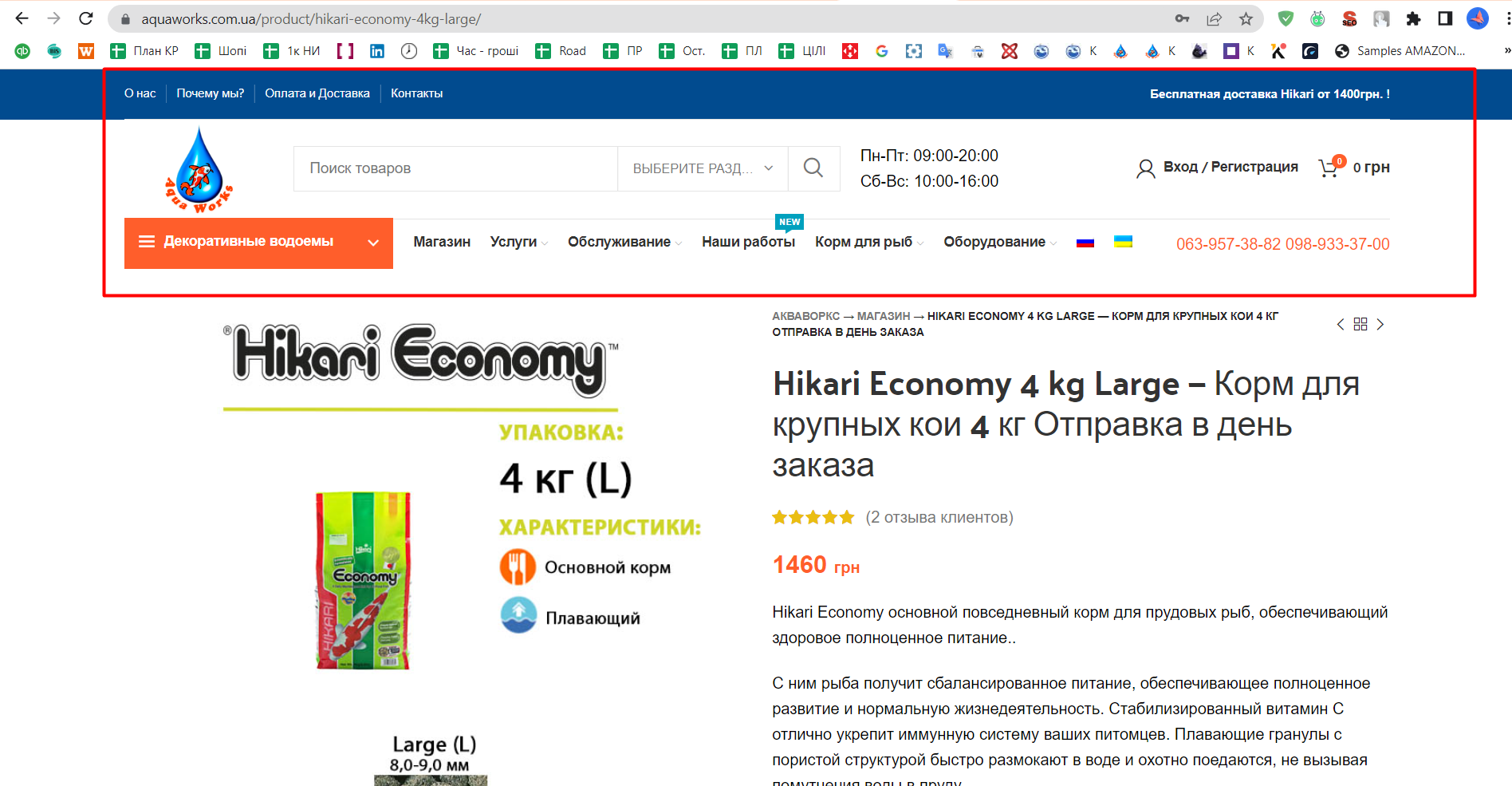Switch site language with the Russian flag

1085,242
